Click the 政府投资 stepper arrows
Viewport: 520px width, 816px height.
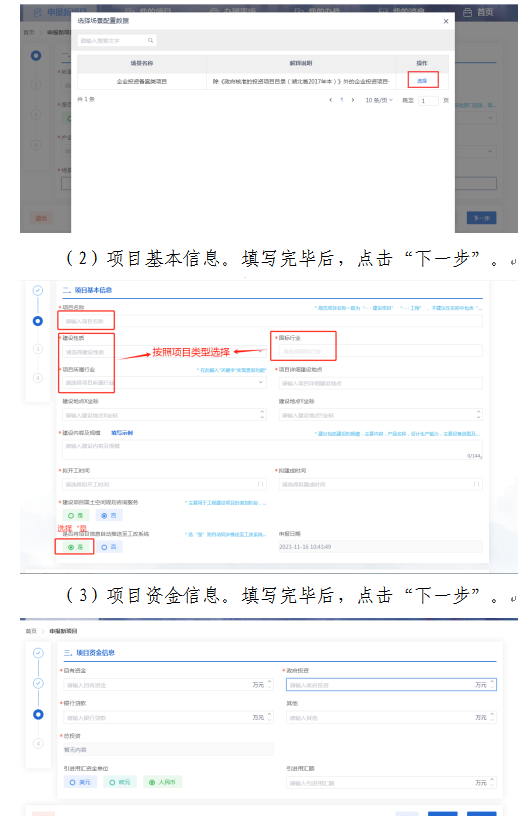click(492, 685)
